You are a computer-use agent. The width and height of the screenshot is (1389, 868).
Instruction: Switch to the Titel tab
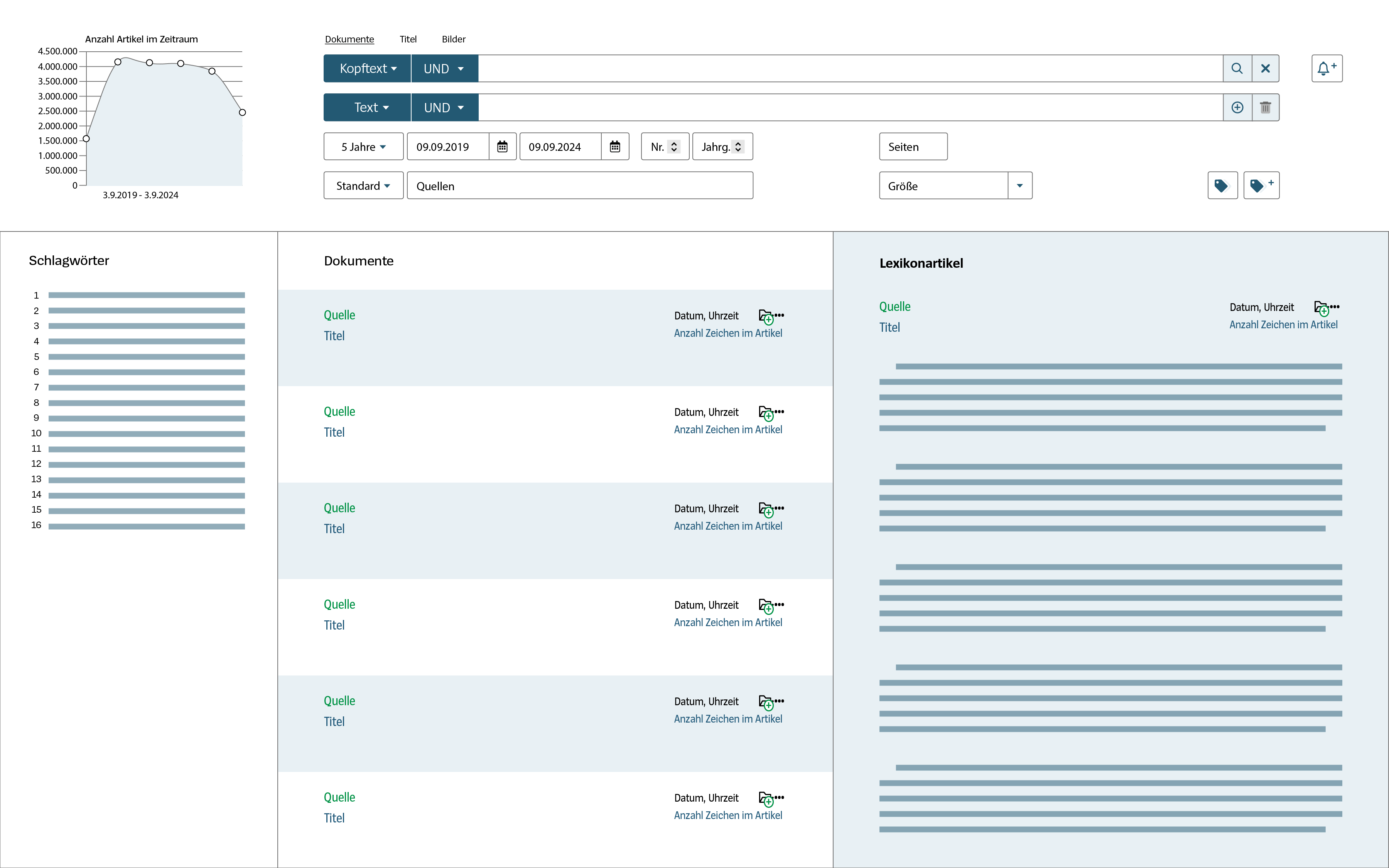pos(408,39)
